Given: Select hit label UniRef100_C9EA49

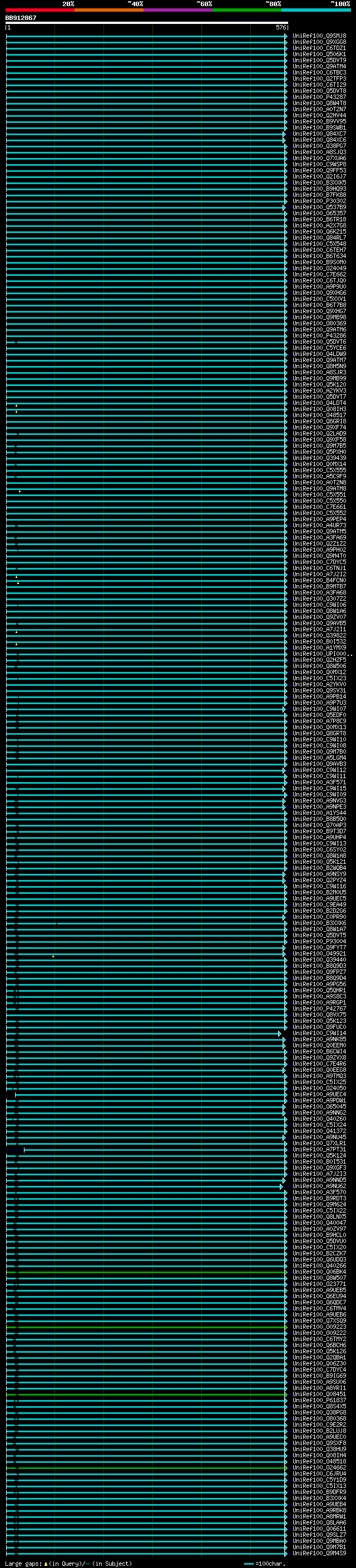Looking at the screenshot, I should (x=319, y=904).
